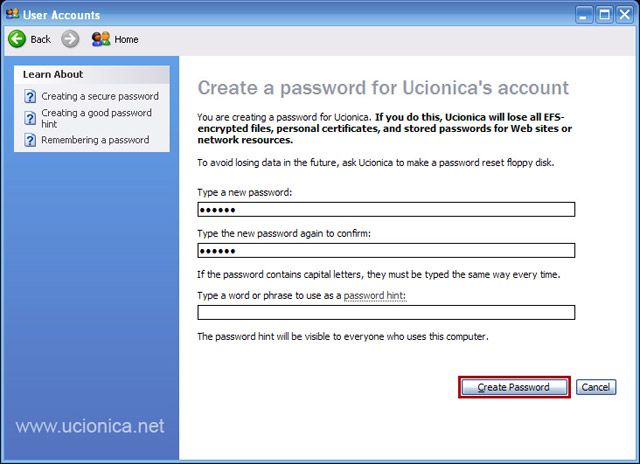Image resolution: width=640 pixels, height=464 pixels.
Task: Focus the Type a new password field
Action: 386,209
